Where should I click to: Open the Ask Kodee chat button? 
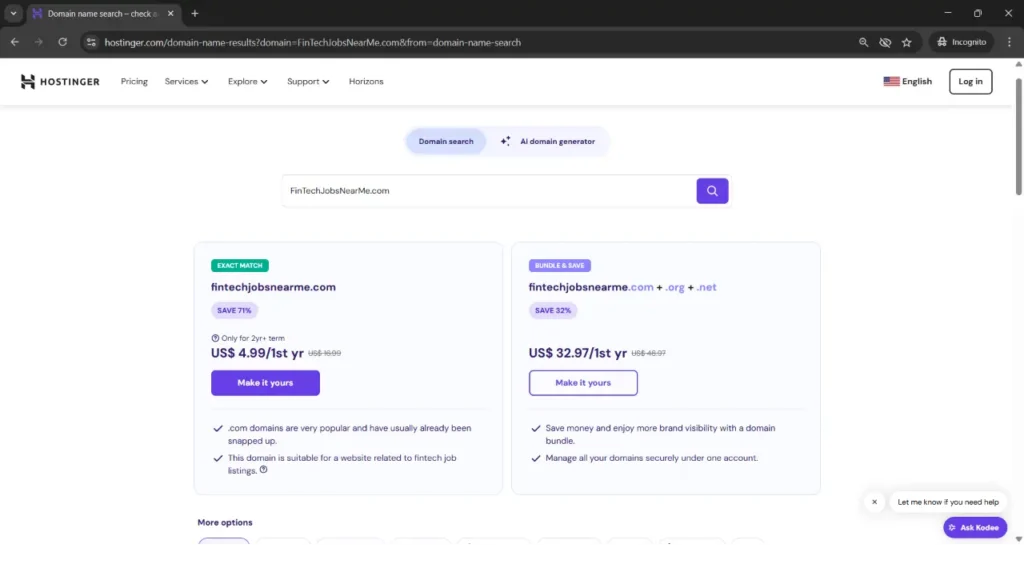coord(974,528)
